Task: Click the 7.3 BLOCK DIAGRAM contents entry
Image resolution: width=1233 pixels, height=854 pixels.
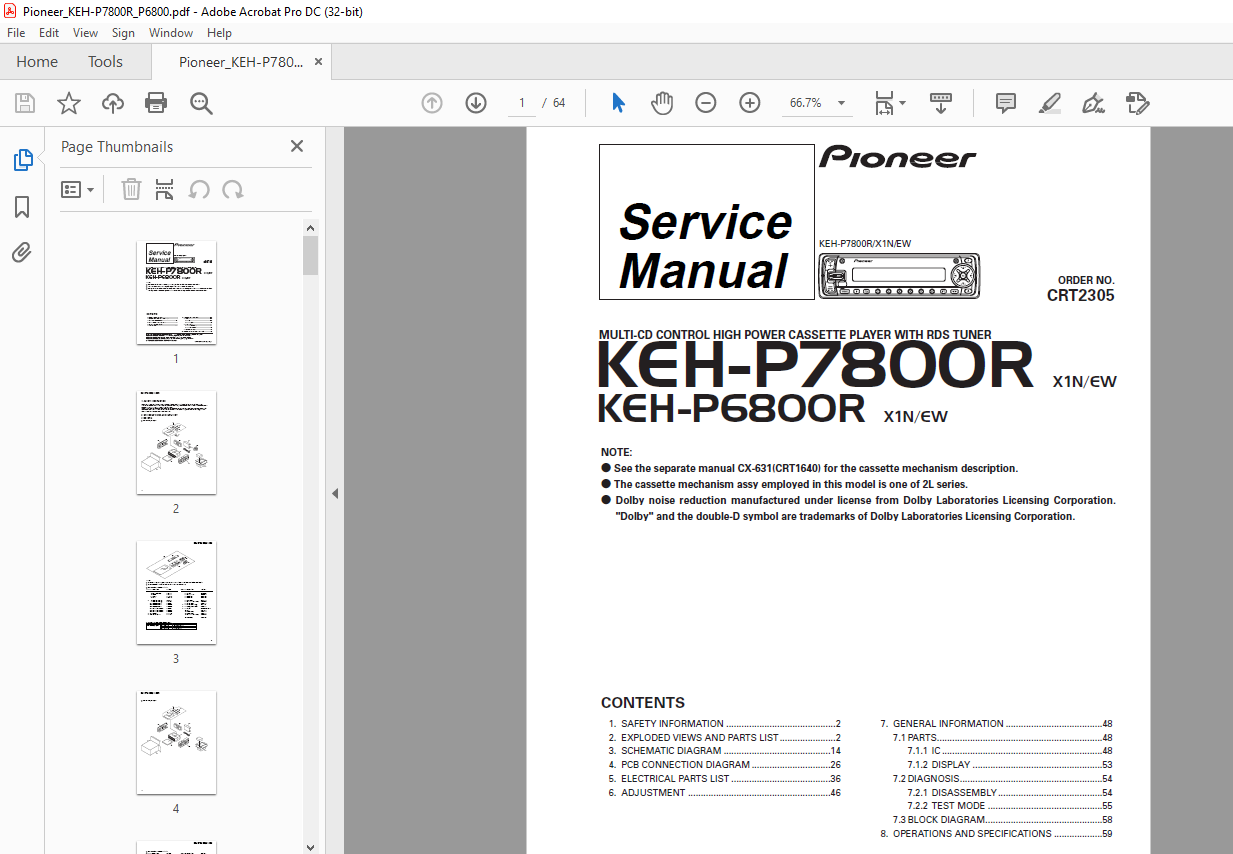Action: click(x=1003, y=820)
